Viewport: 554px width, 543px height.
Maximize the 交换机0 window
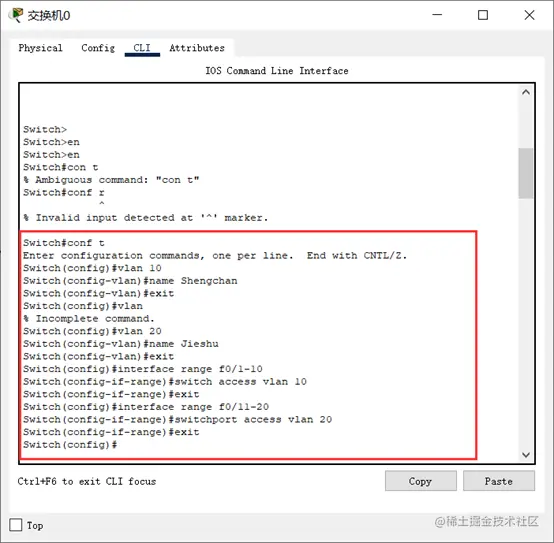tap(483, 15)
